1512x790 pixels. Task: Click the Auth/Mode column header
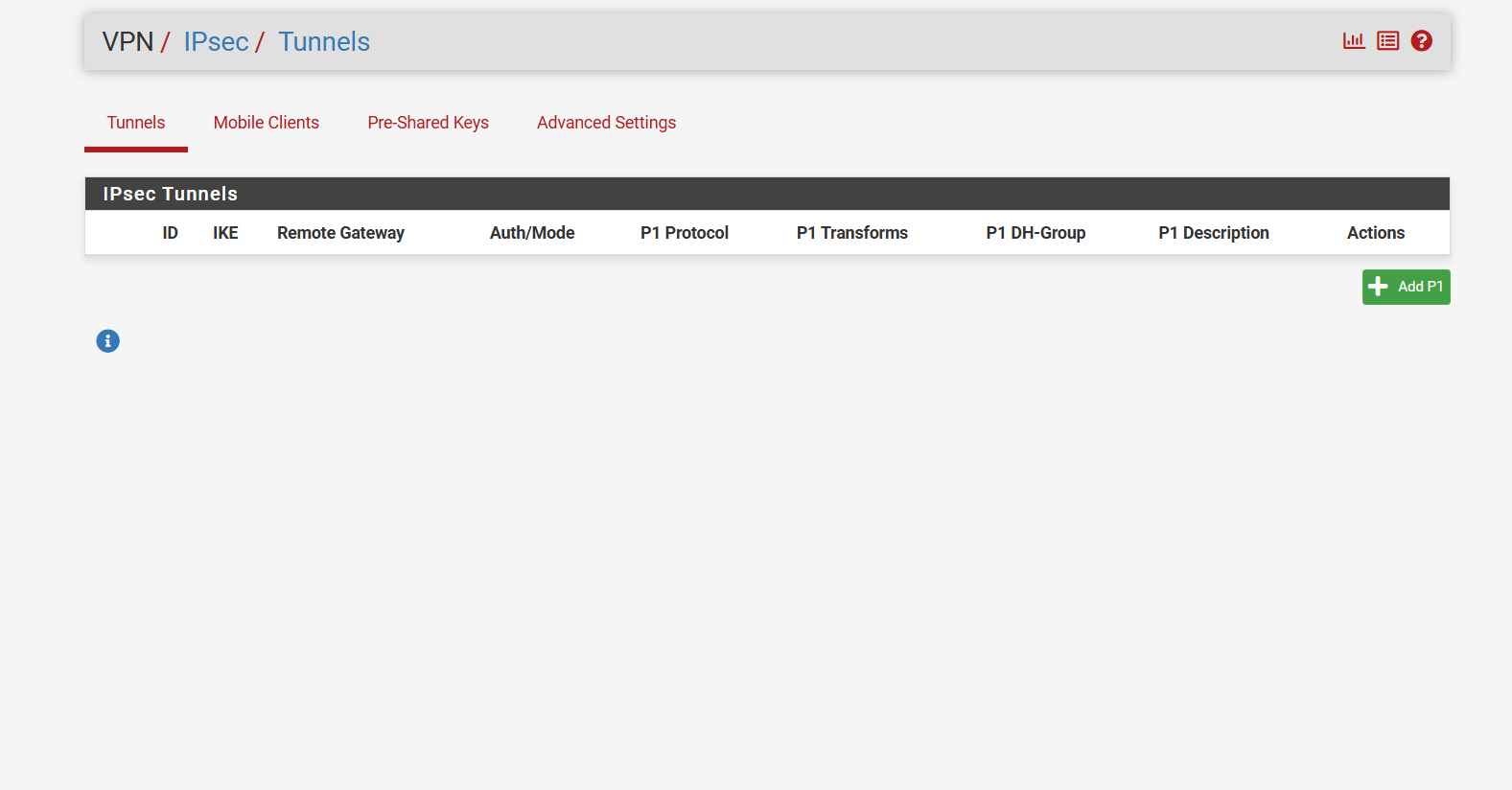coord(532,233)
